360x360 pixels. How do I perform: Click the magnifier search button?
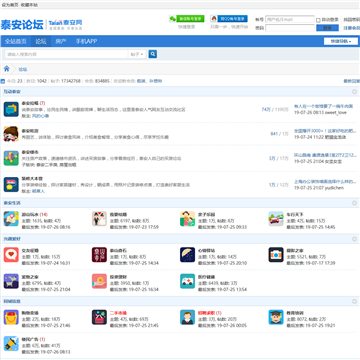coord(153,54)
